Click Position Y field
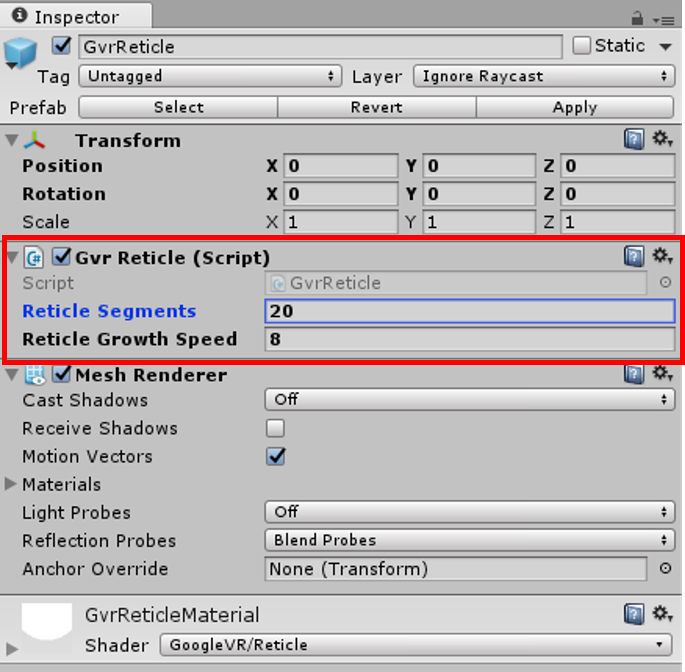 pyautogui.click(x=479, y=166)
